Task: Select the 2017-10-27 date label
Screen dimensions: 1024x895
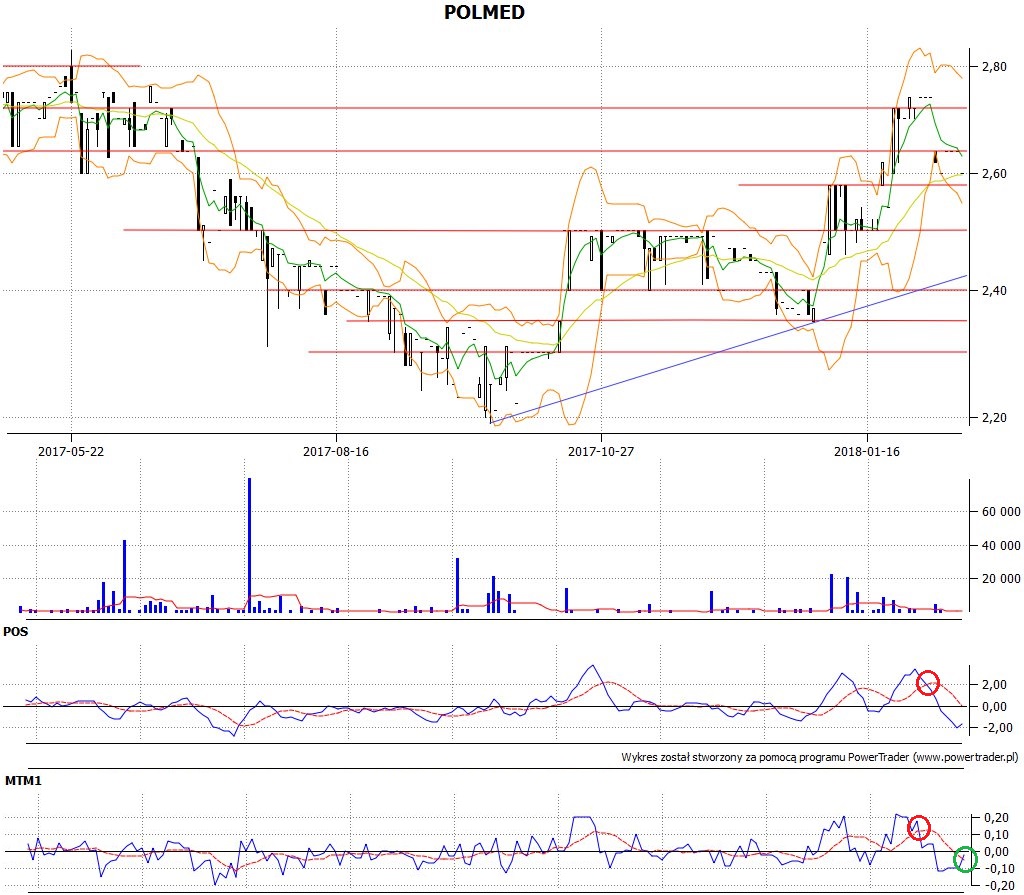Action: (601, 451)
